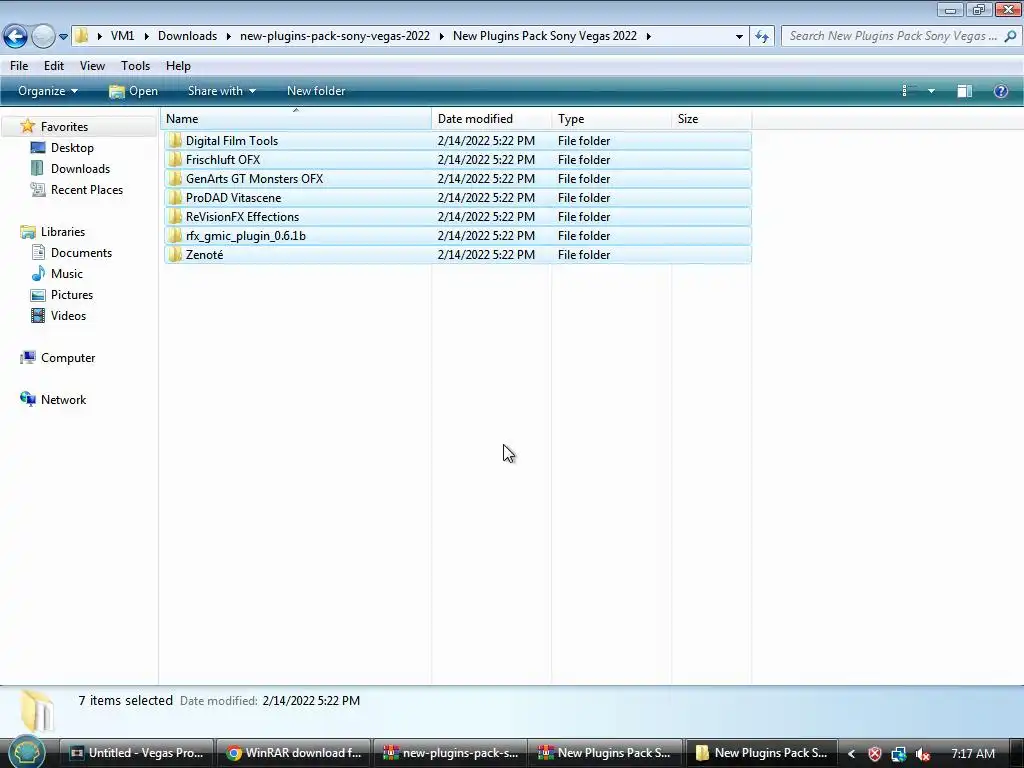Sort by the Date modified column
Viewport: 1024px width, 768px height.
[491, 119]
